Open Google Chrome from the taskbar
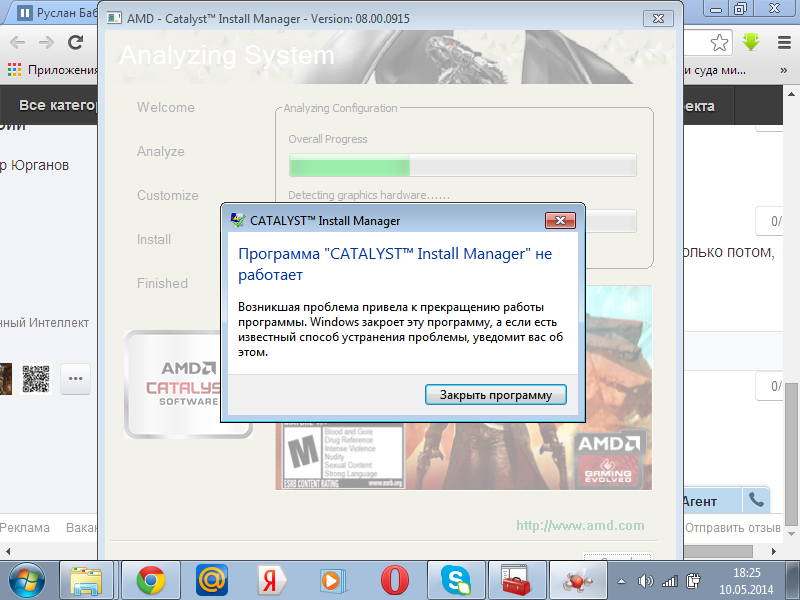 pyautogui.click(x=151, y=581)
